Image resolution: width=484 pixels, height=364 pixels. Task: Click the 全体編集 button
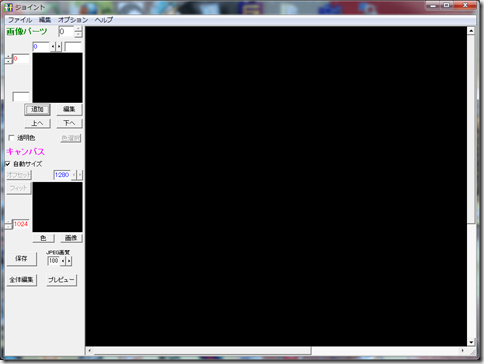tap(21, 280)
